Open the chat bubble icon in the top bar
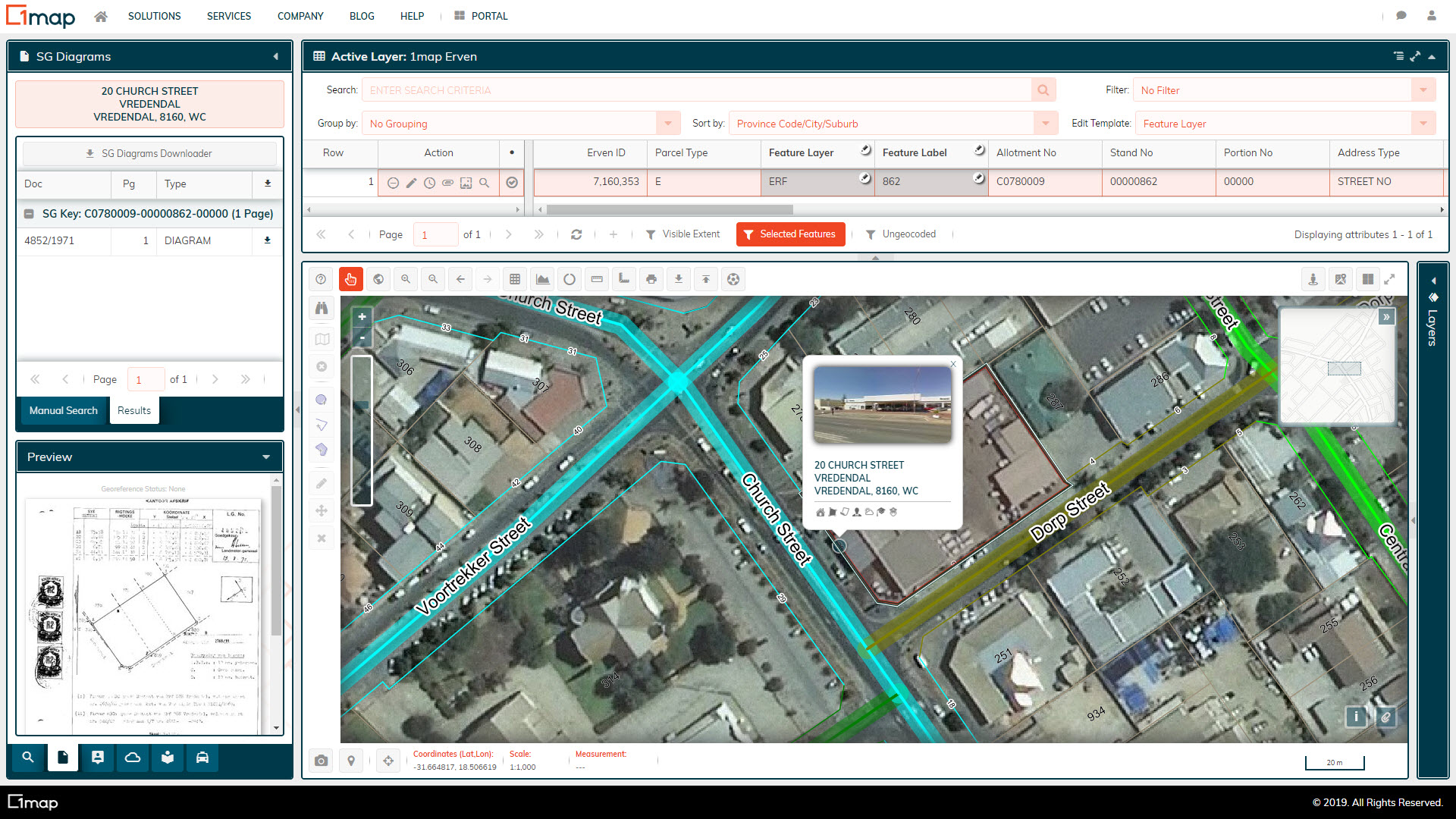The height and width of the screenshot is (819, 1456). pyautogui.click(x=1401, y=16)
